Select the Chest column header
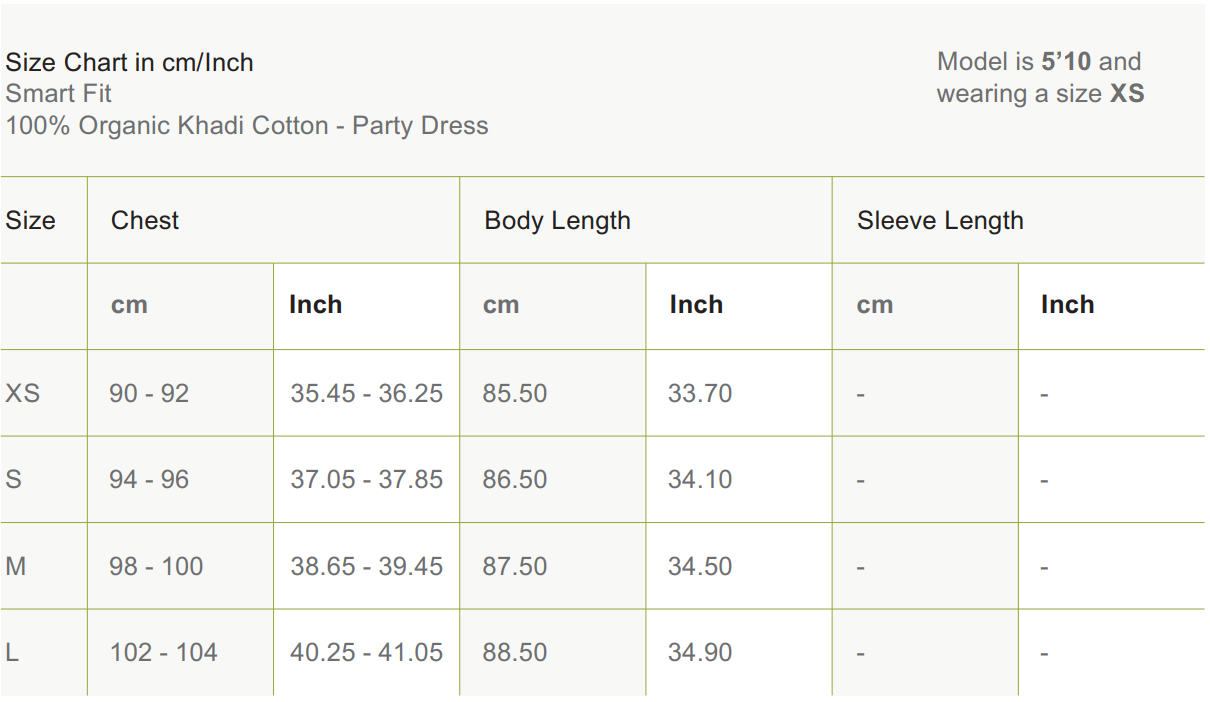The height and width of the screenshot is (702, 1210). [x=145, y=221]
